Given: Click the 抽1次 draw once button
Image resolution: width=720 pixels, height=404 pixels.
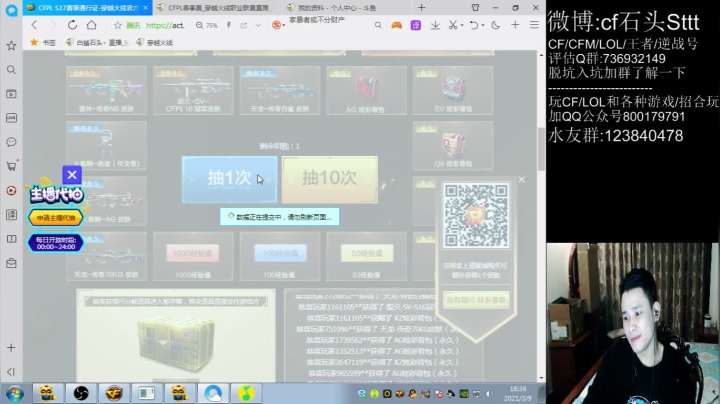Looking at the screenshot, I should [230, 179].
